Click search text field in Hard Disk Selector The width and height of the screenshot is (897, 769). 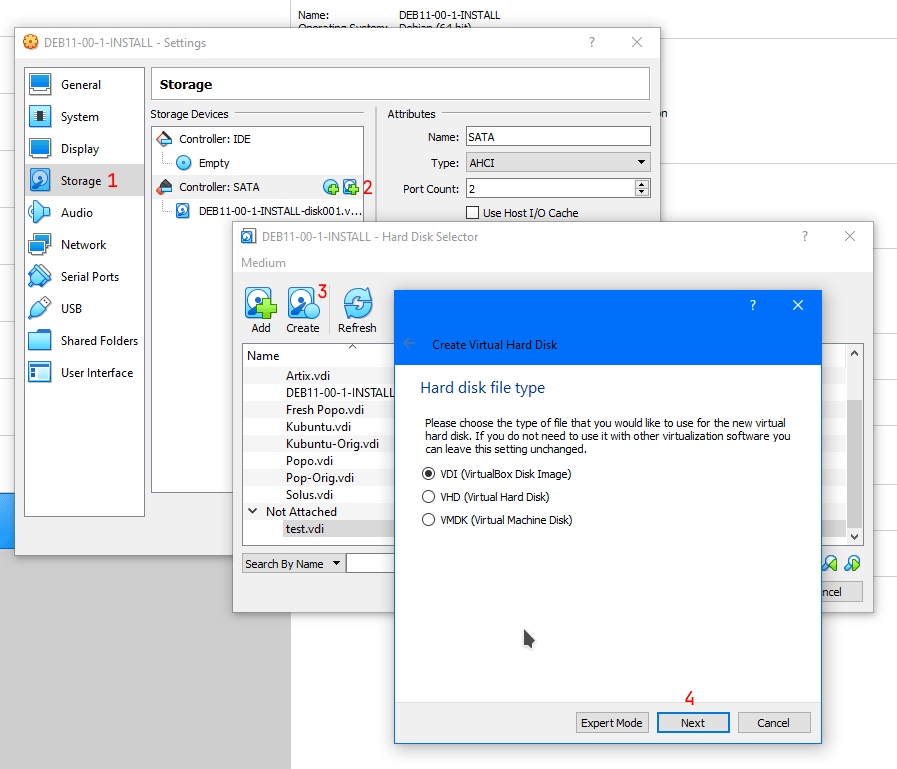[x=370, y=564]
